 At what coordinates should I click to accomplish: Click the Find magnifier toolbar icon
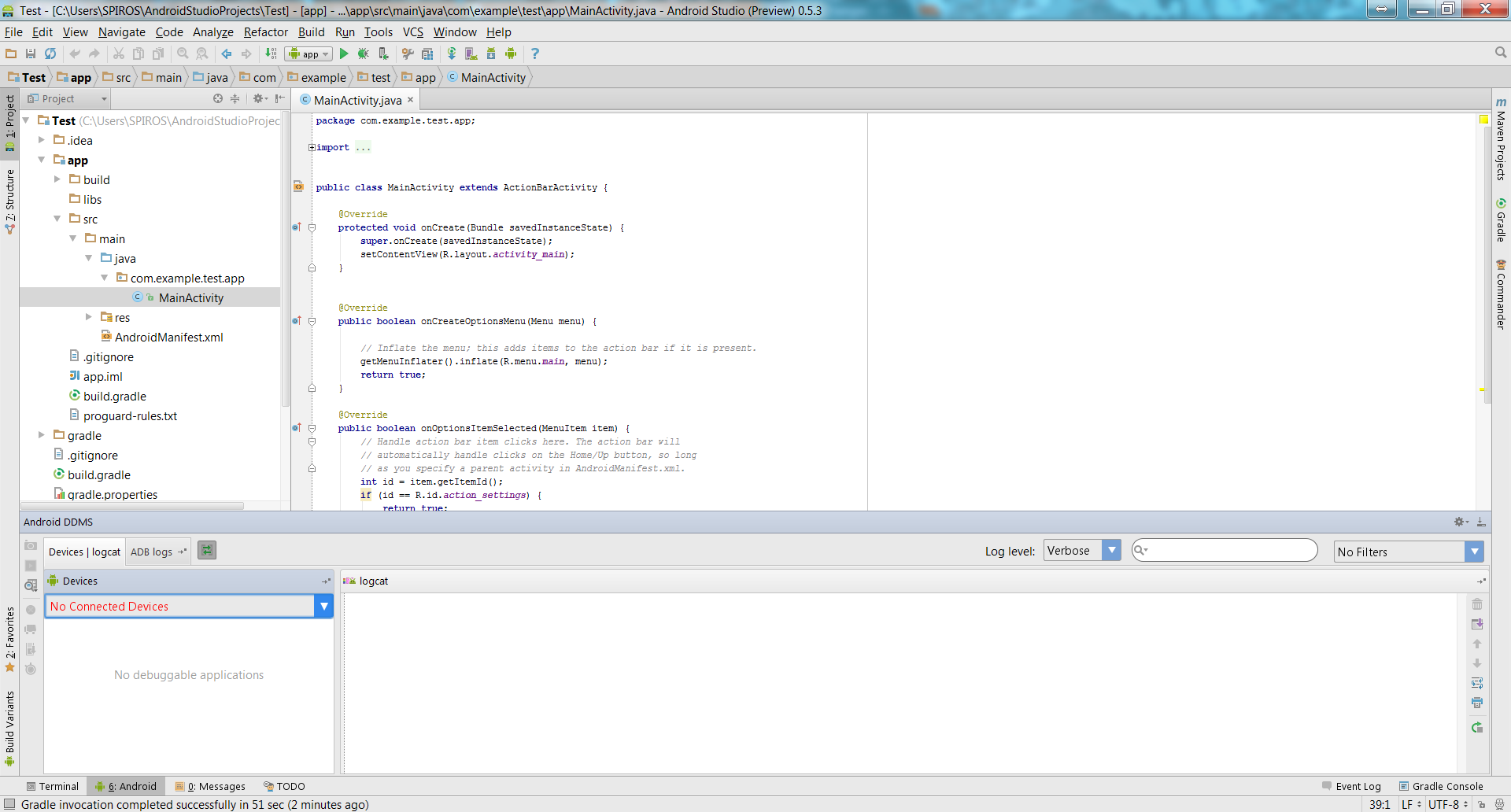183,54
